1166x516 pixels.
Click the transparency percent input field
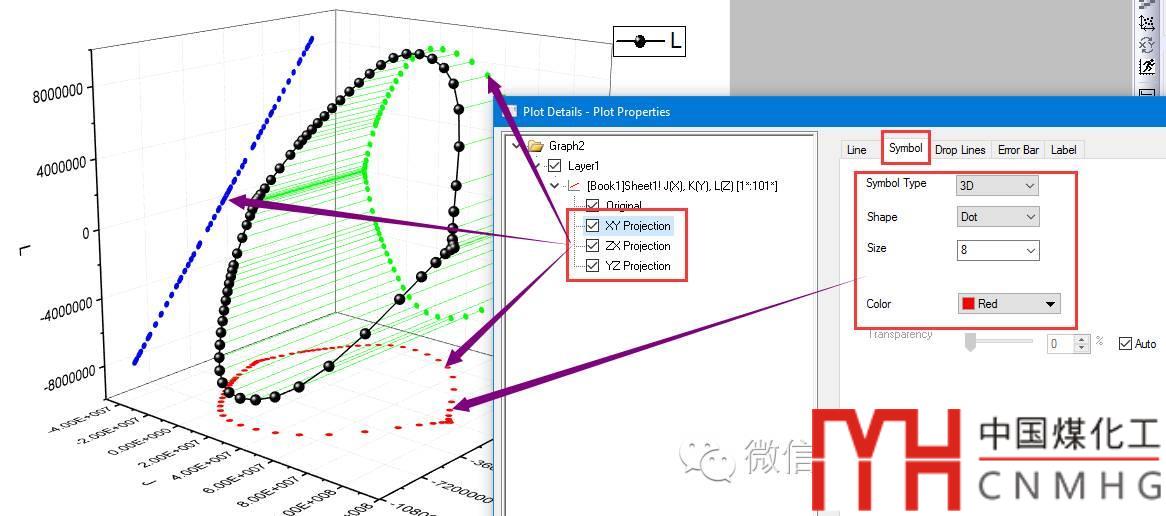click(x=1061, y=344)
